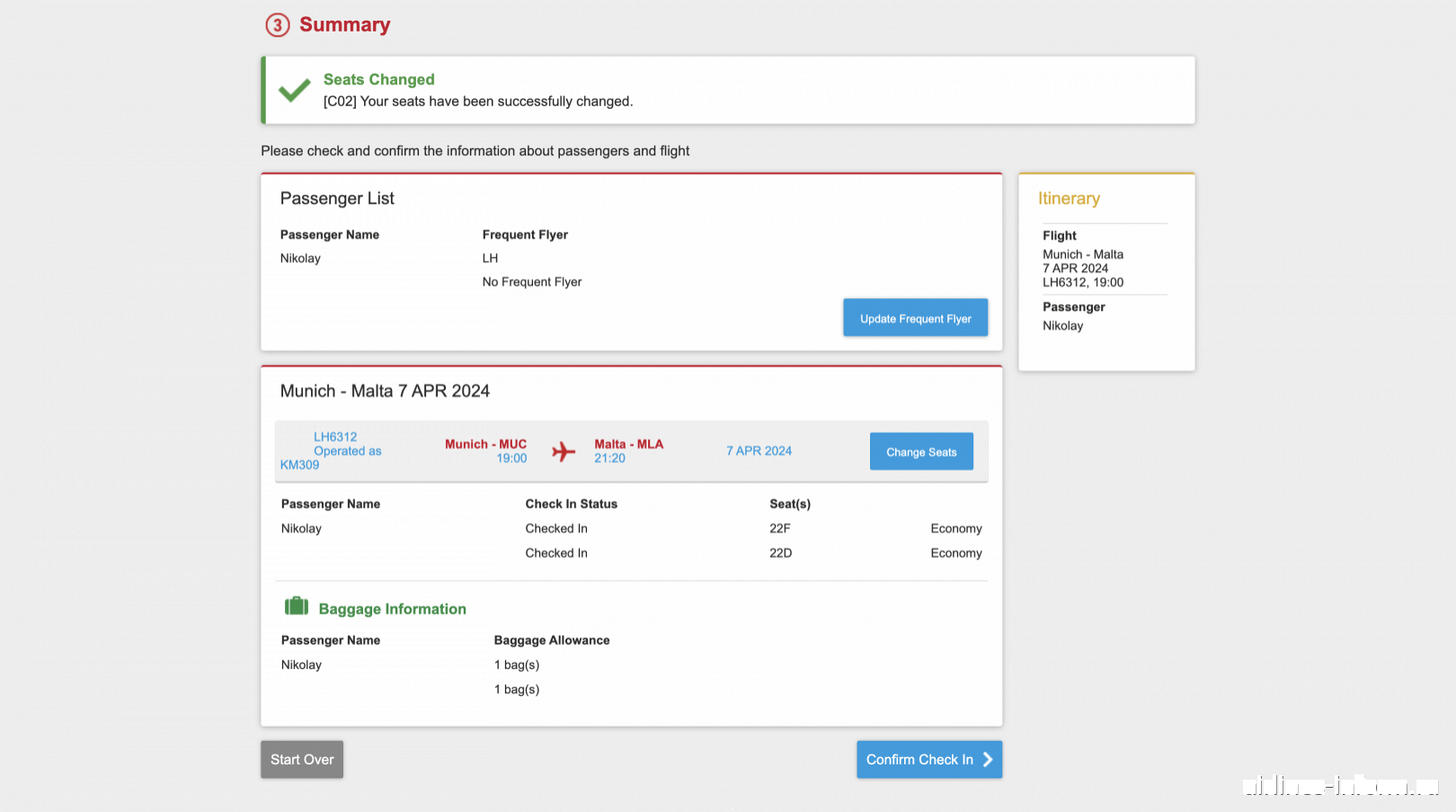This screenshot has height=812, width=1456.
Task: Click the Seats Changed notification heading
Action: [379, 79]
